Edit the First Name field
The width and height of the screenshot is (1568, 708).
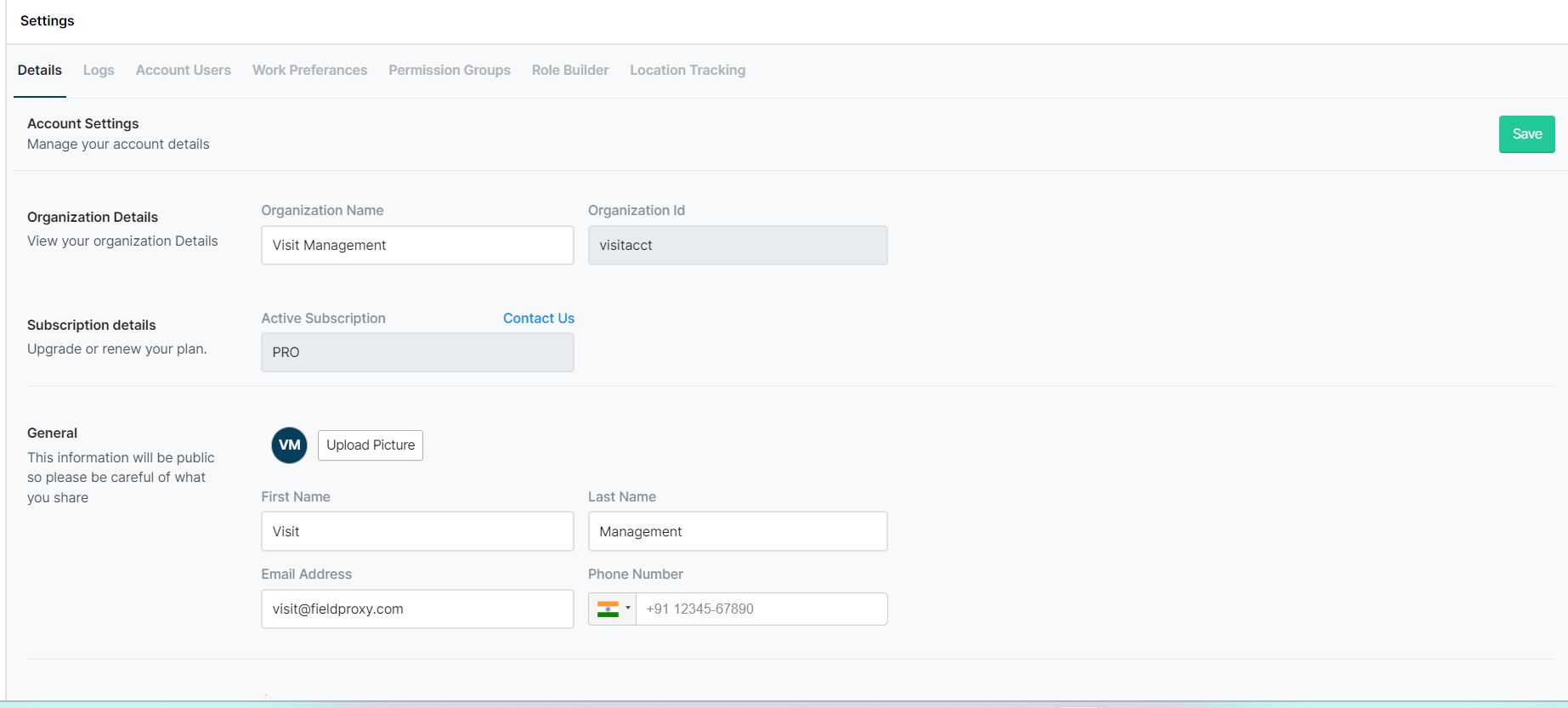[417, 531]
